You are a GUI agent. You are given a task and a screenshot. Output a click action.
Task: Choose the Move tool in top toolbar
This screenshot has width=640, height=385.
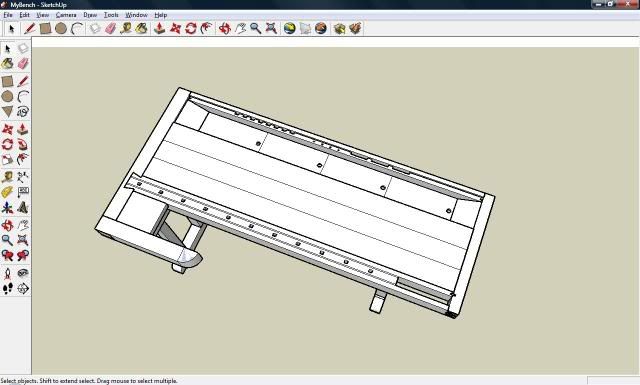coord(175,29)
